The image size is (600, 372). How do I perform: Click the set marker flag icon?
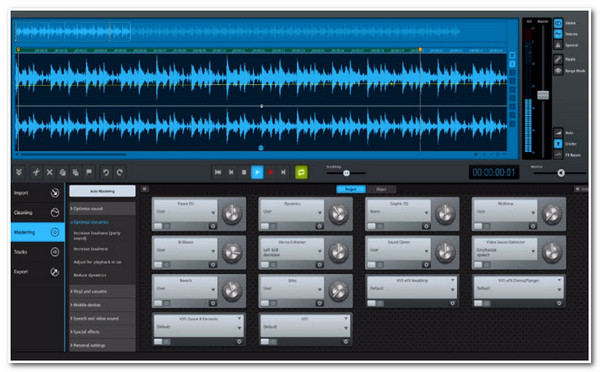(89, 172)
